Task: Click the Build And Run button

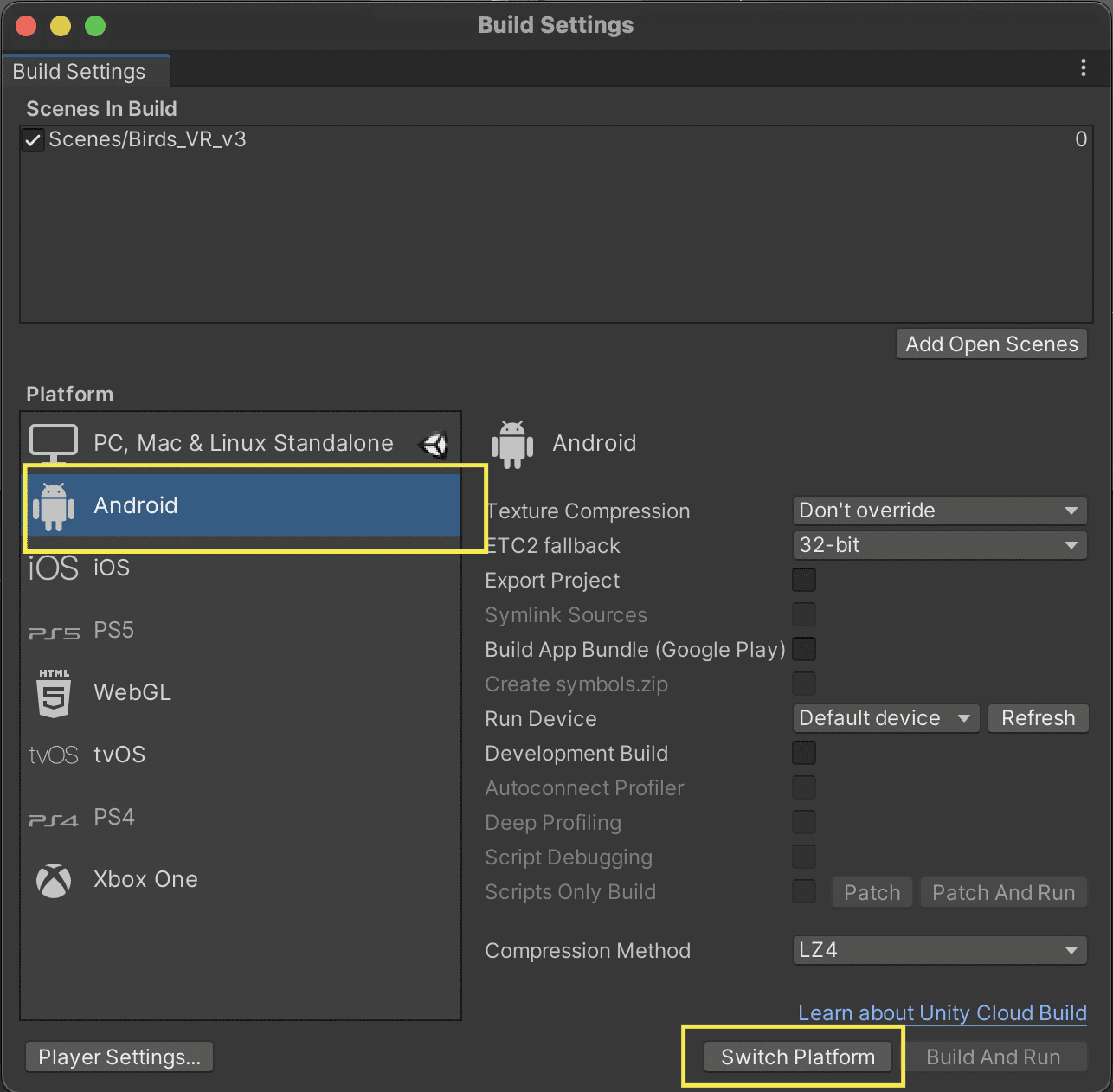Action: point(994,1057)
